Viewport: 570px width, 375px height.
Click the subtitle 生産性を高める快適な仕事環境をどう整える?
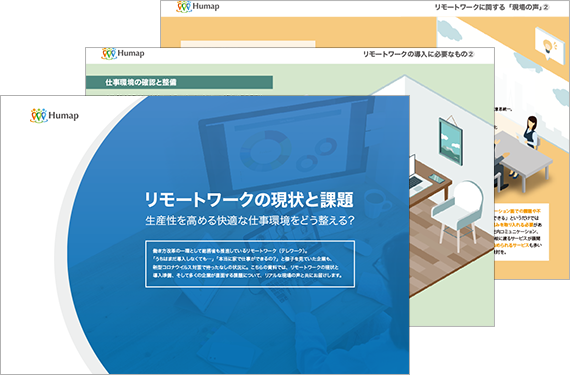pyautogui.click(x=250, y=221)
